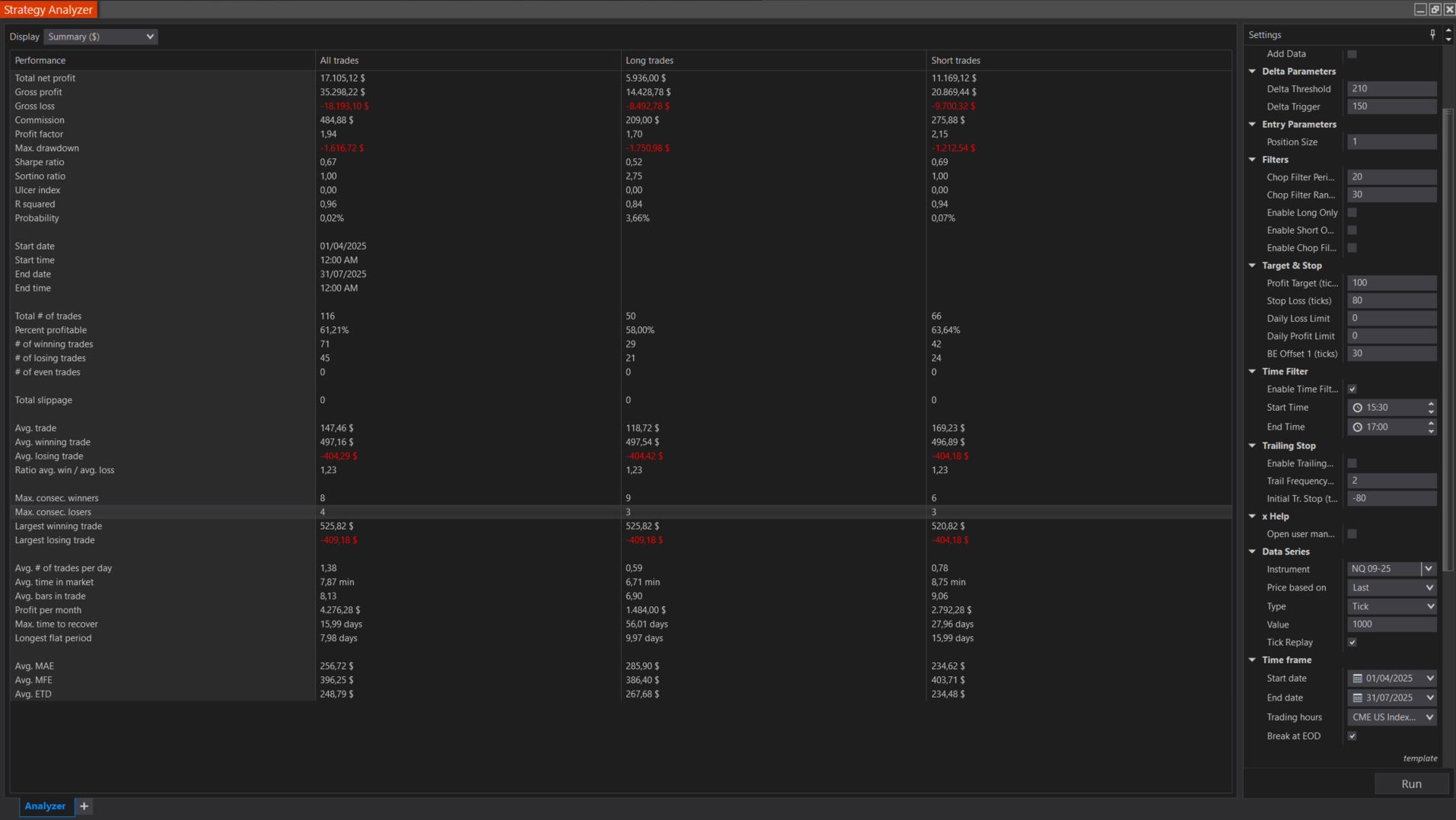1456x820 pixels.
Task: Add a new tab with the plus icon
Action: click(84, 806)
